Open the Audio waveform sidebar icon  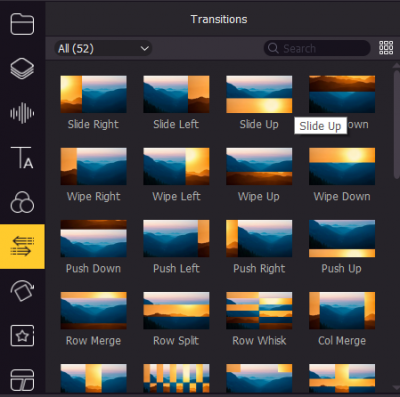point(22,113)
